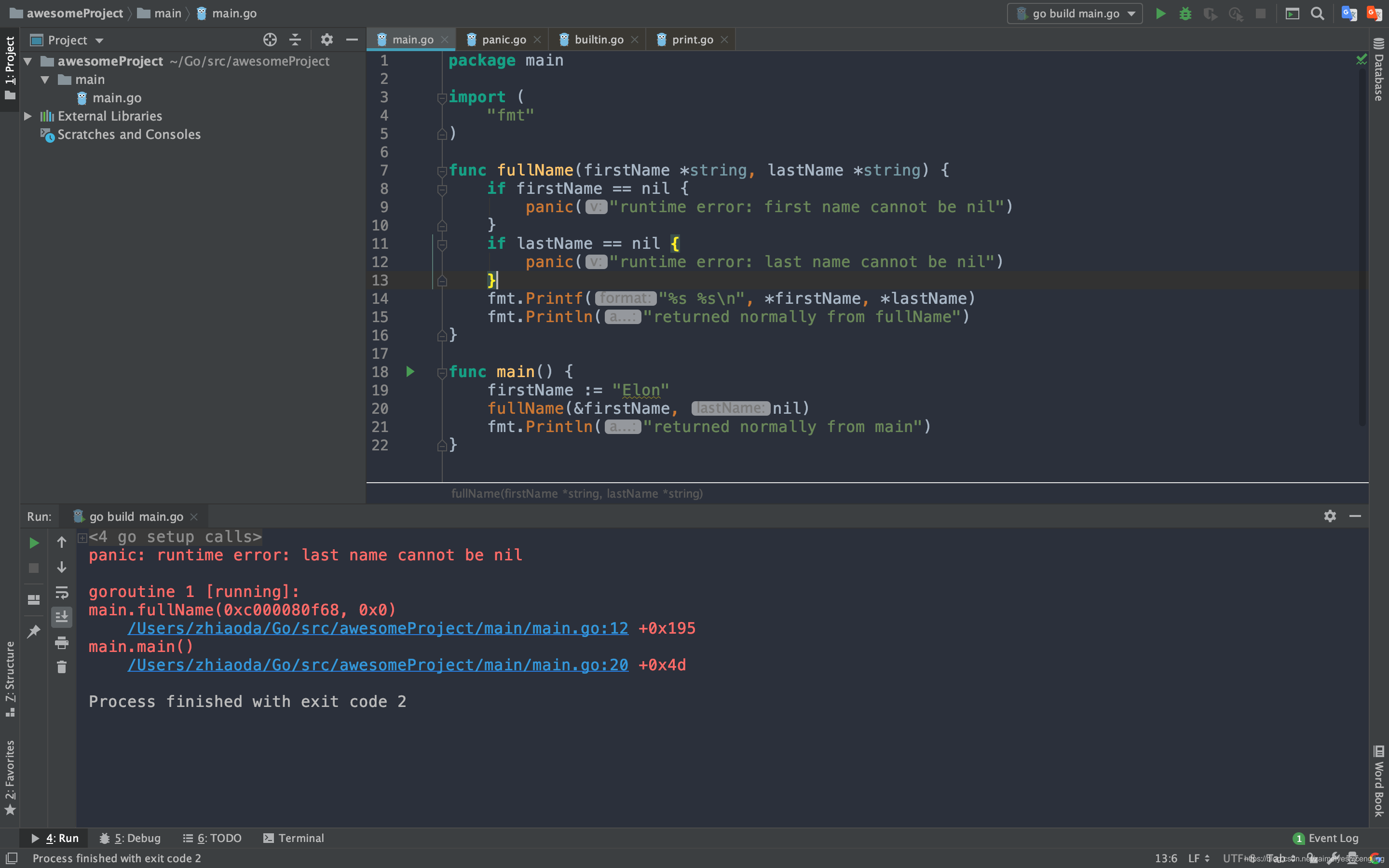Switch to the panic.go editor tab
The height and width of the screenshot is (868, 1389).
(x=504, y=40)
